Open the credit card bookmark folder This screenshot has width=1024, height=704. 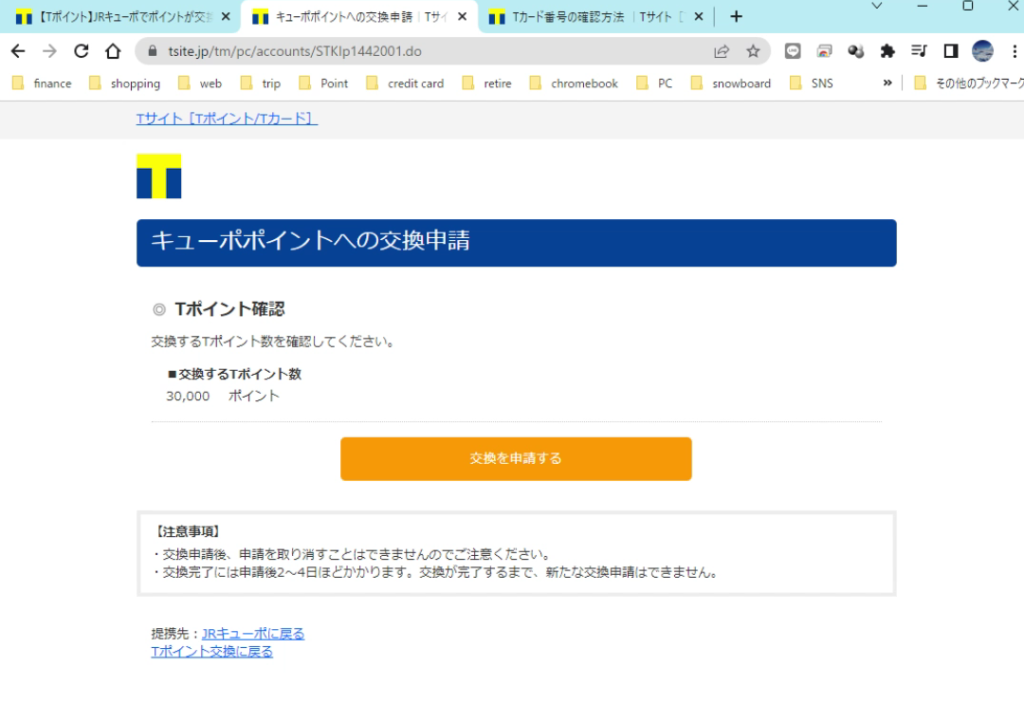[405, 83]
